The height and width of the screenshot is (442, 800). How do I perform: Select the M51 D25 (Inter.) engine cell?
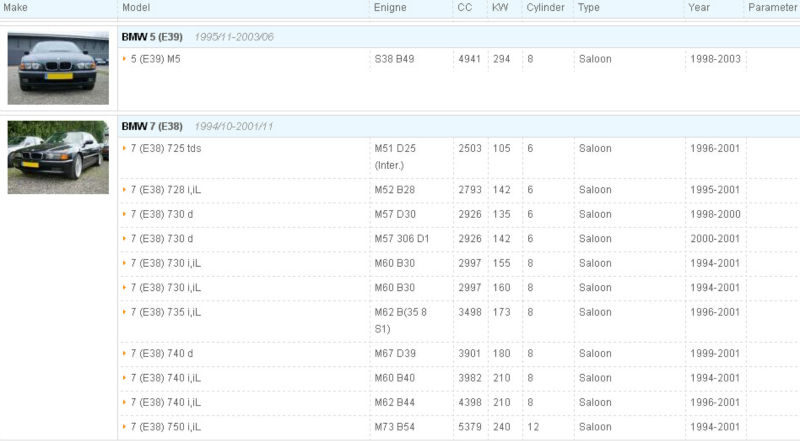[395, 157]
